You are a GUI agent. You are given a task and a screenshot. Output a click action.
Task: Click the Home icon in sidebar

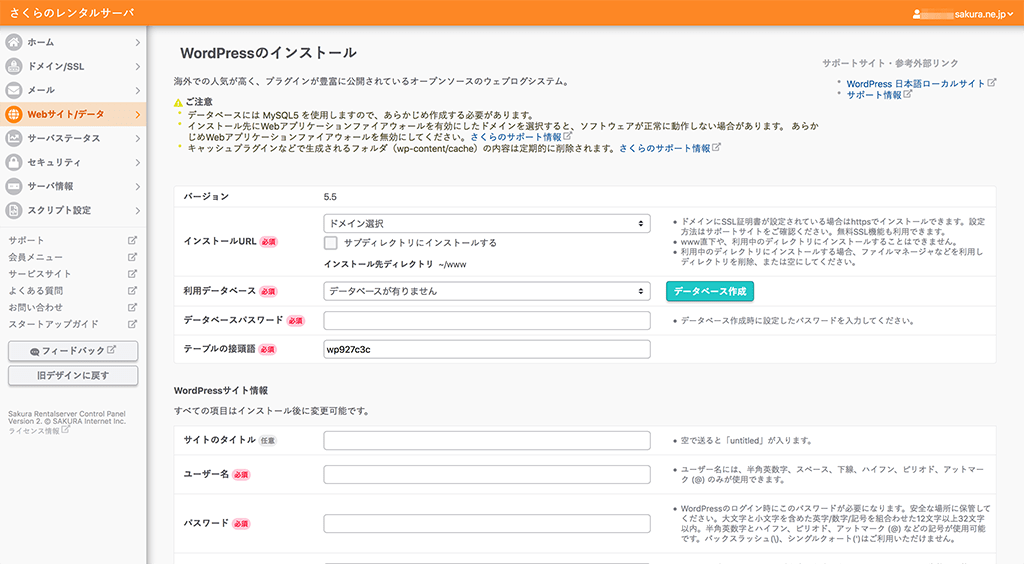14,42
